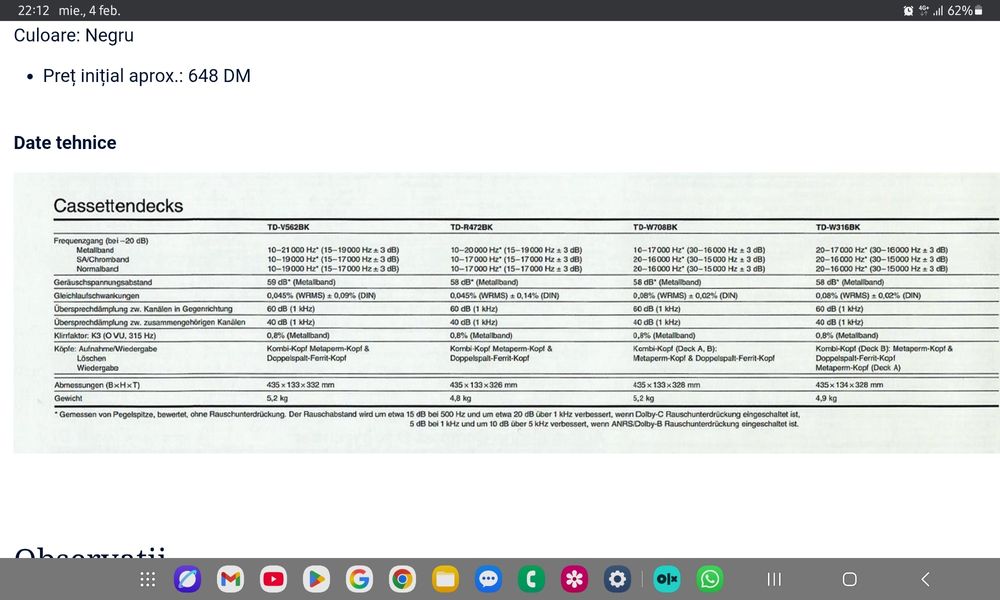
Task: Launch the OLX app
Action: point(667,579)
